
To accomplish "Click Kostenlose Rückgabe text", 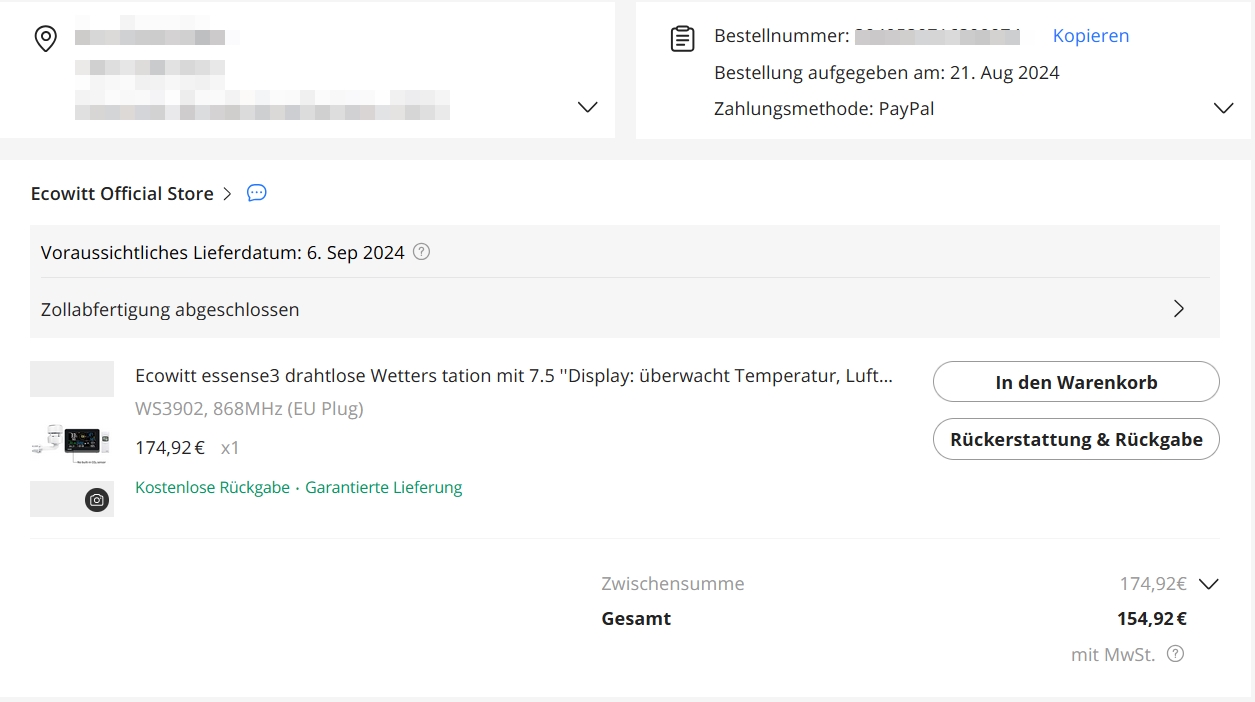I will tap(212, 488).
